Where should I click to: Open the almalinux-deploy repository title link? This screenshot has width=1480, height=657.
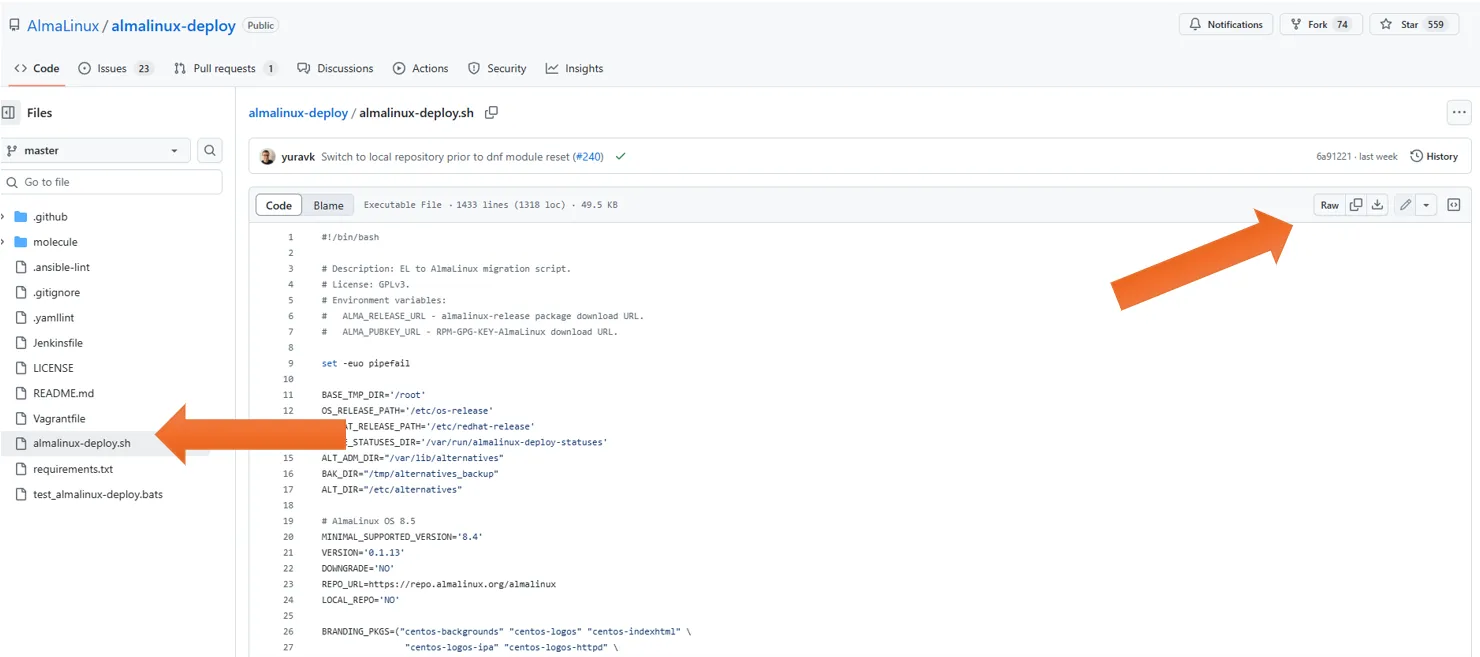[173, 26]
